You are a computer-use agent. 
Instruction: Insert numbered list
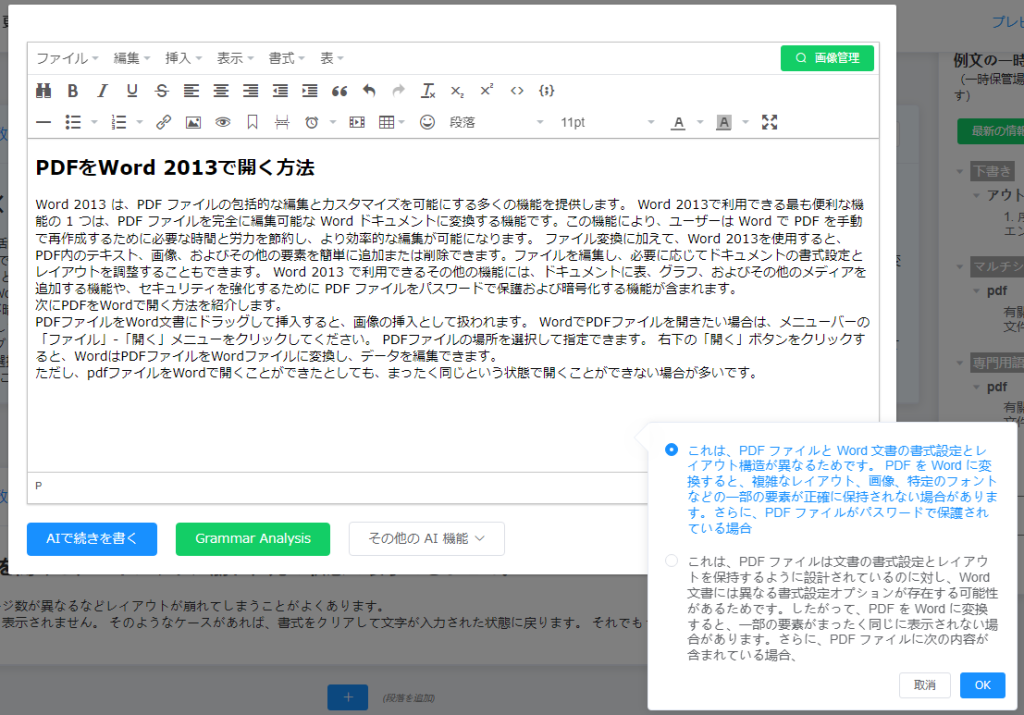(119, 122)
